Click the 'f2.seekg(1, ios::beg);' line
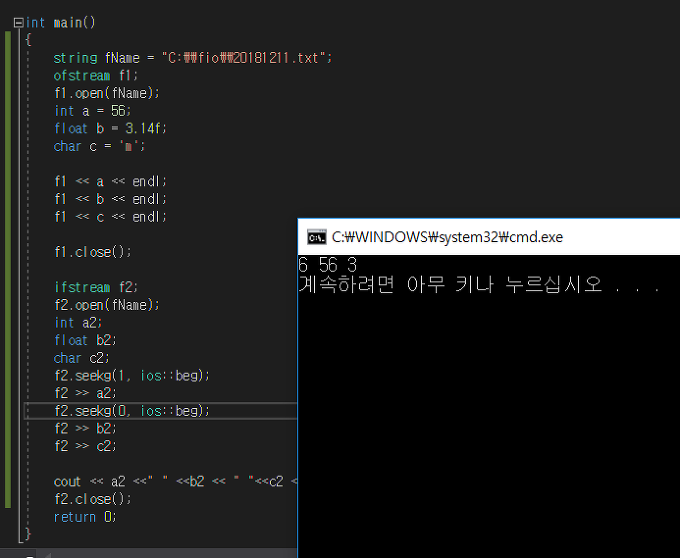Screen dimensions: 680x558 coord(132,375)
